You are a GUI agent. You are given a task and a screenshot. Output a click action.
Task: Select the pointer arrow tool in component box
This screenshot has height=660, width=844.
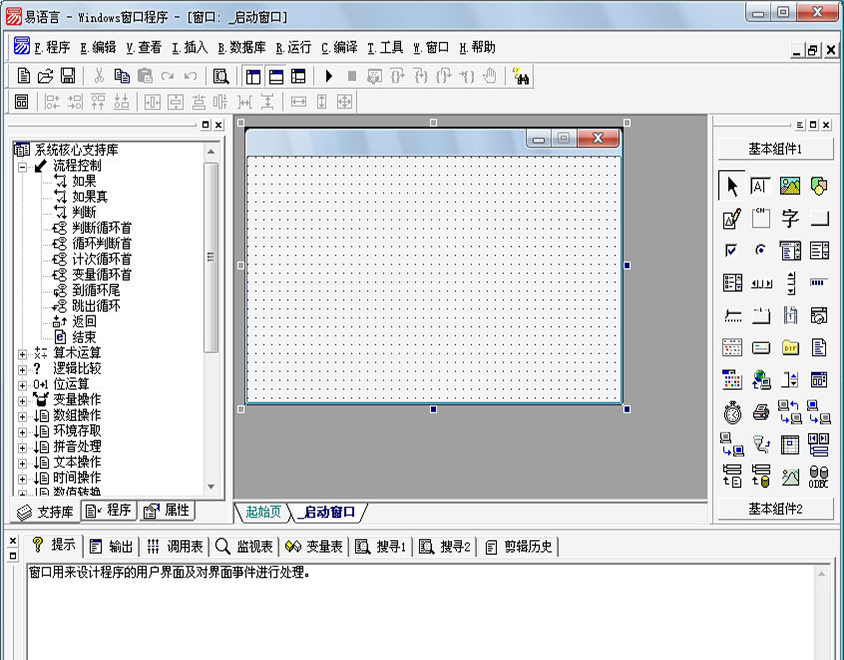tap(732, 186)
